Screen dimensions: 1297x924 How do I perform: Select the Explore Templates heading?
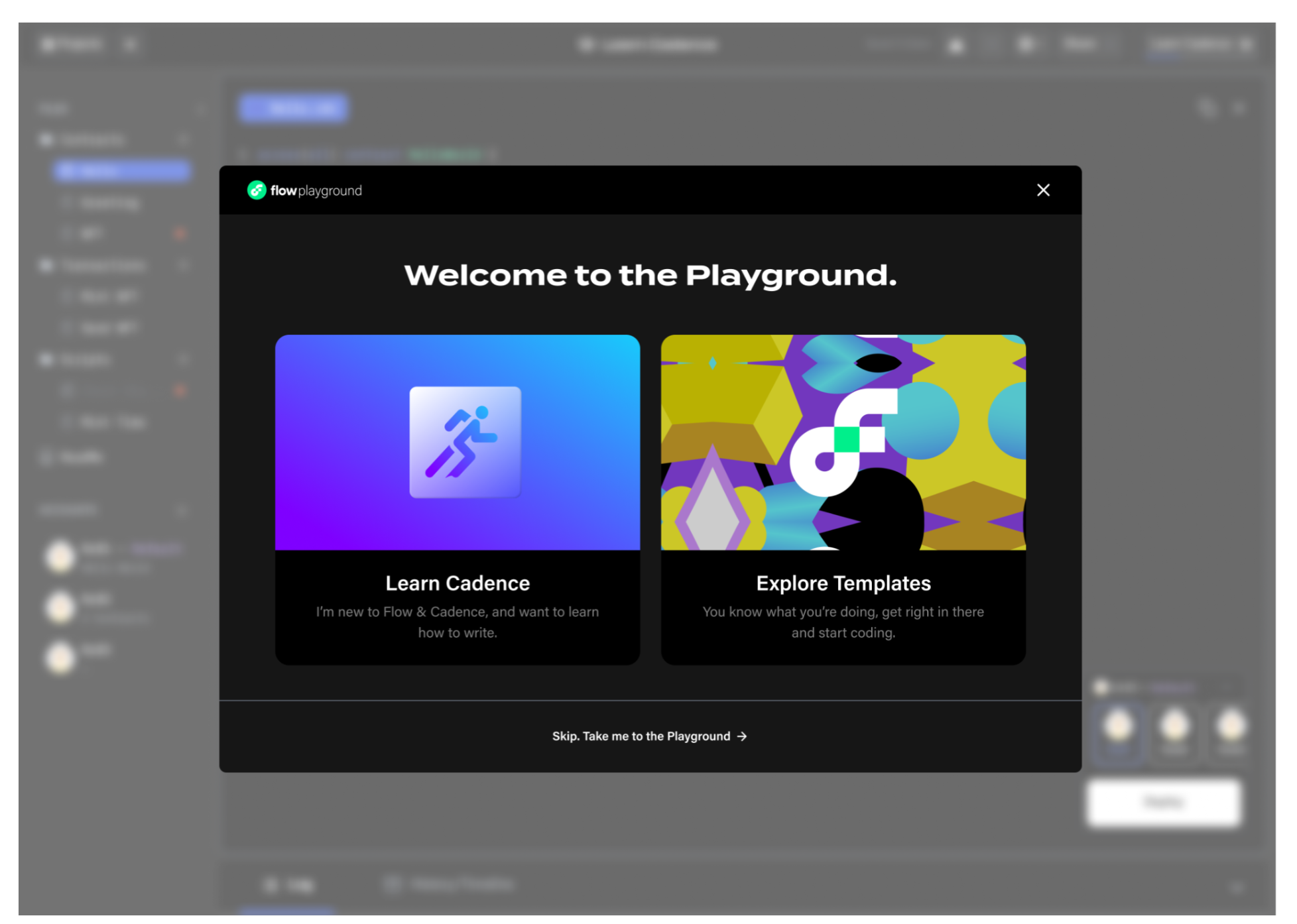[843, 583]
